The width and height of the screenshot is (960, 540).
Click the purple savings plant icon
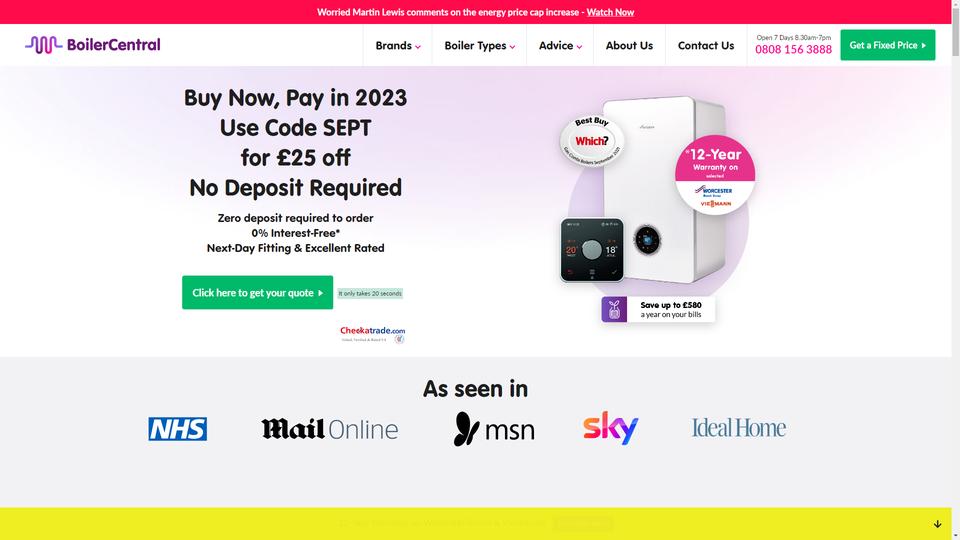(x=614, y=309)
